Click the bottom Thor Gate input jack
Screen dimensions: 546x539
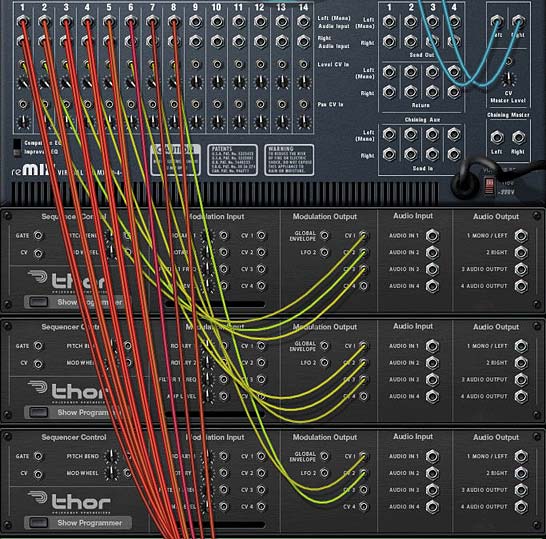tap(38, 456)
